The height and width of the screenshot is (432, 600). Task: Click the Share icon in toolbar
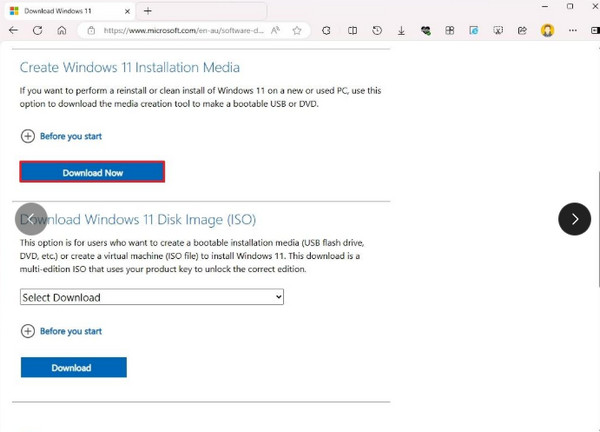(x=522, y=30)
